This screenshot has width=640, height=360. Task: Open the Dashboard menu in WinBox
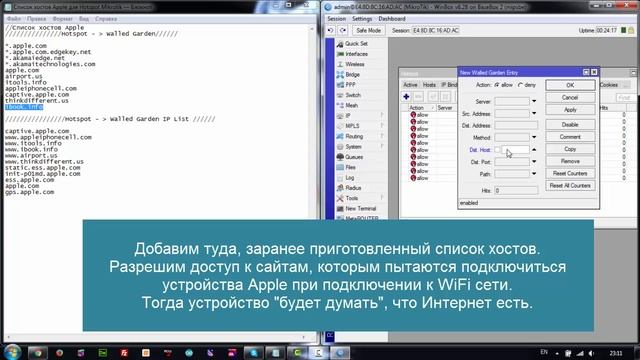pos(392,19)
